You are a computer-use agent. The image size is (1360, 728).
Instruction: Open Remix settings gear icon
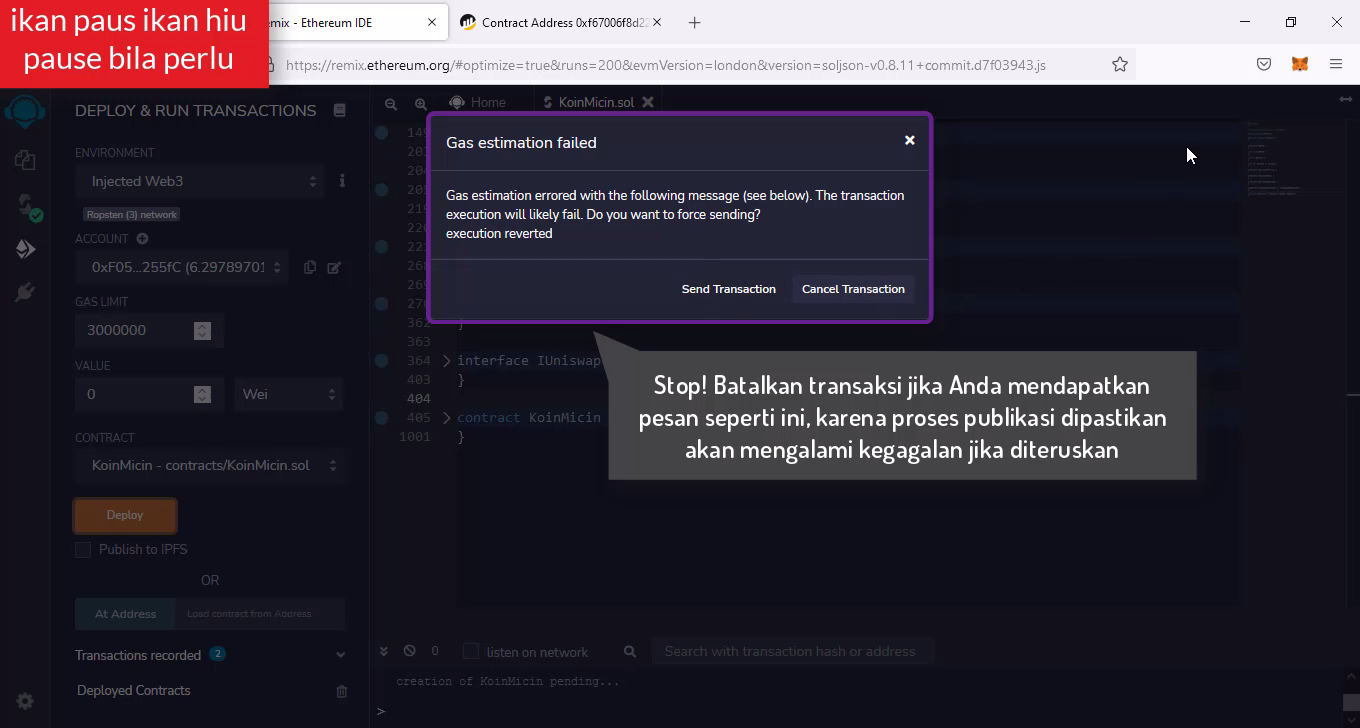(25, 701)
